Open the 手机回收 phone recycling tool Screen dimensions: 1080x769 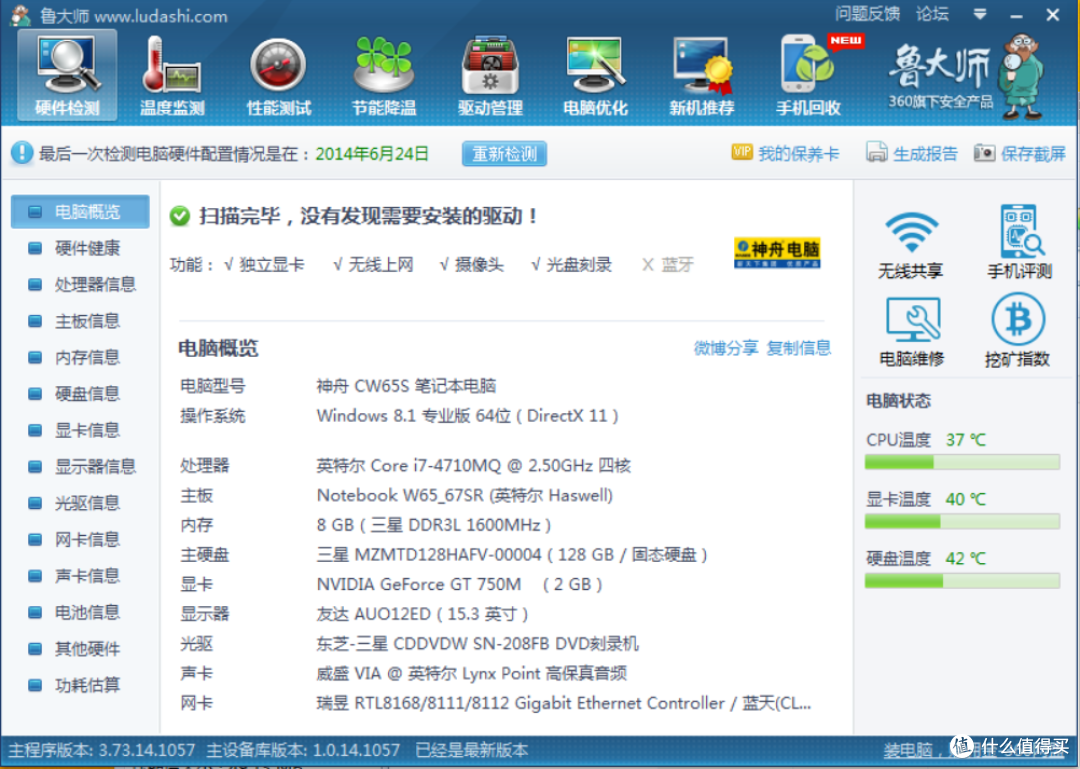[810, 75]
